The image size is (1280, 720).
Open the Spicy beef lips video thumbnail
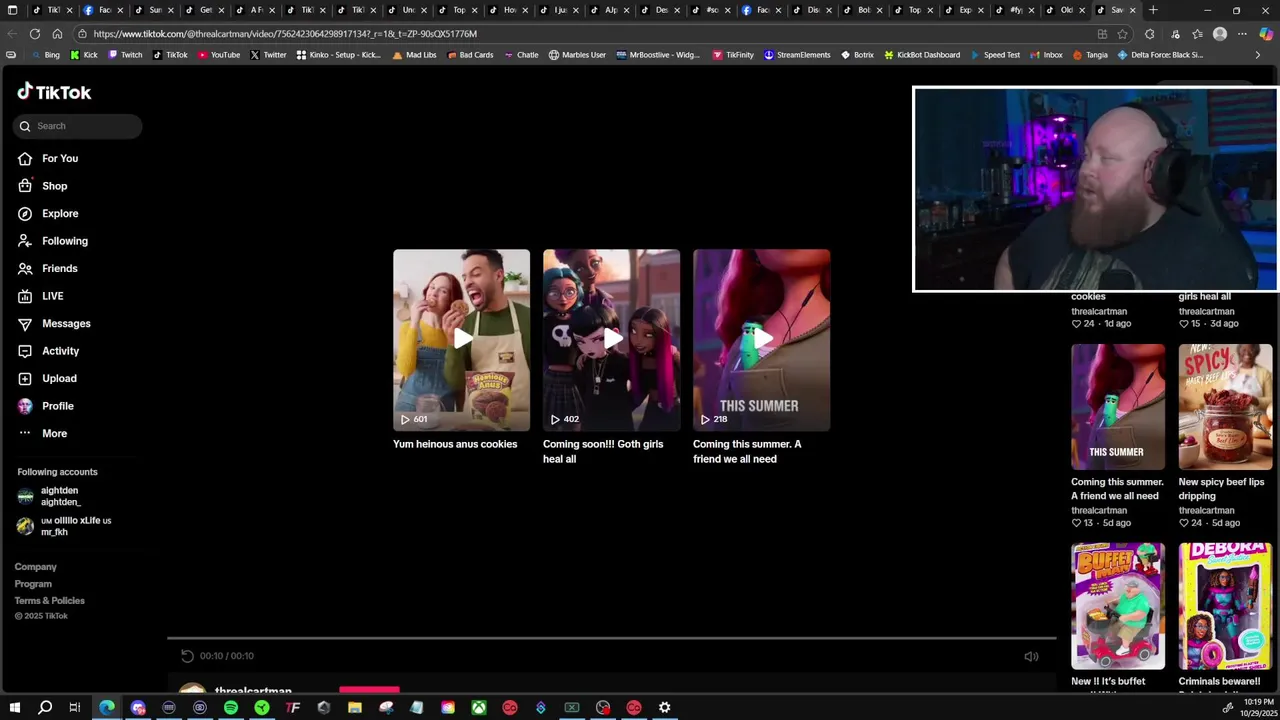(1225, 407)
